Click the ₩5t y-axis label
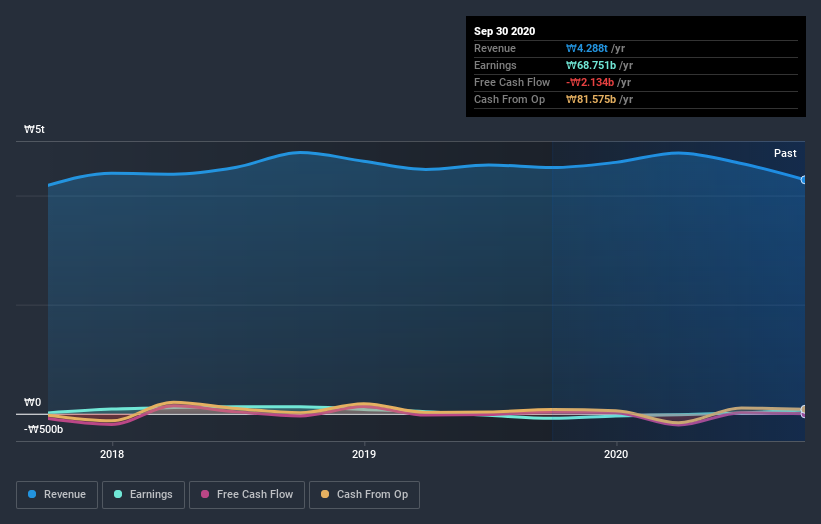 [x=34, y=129]
